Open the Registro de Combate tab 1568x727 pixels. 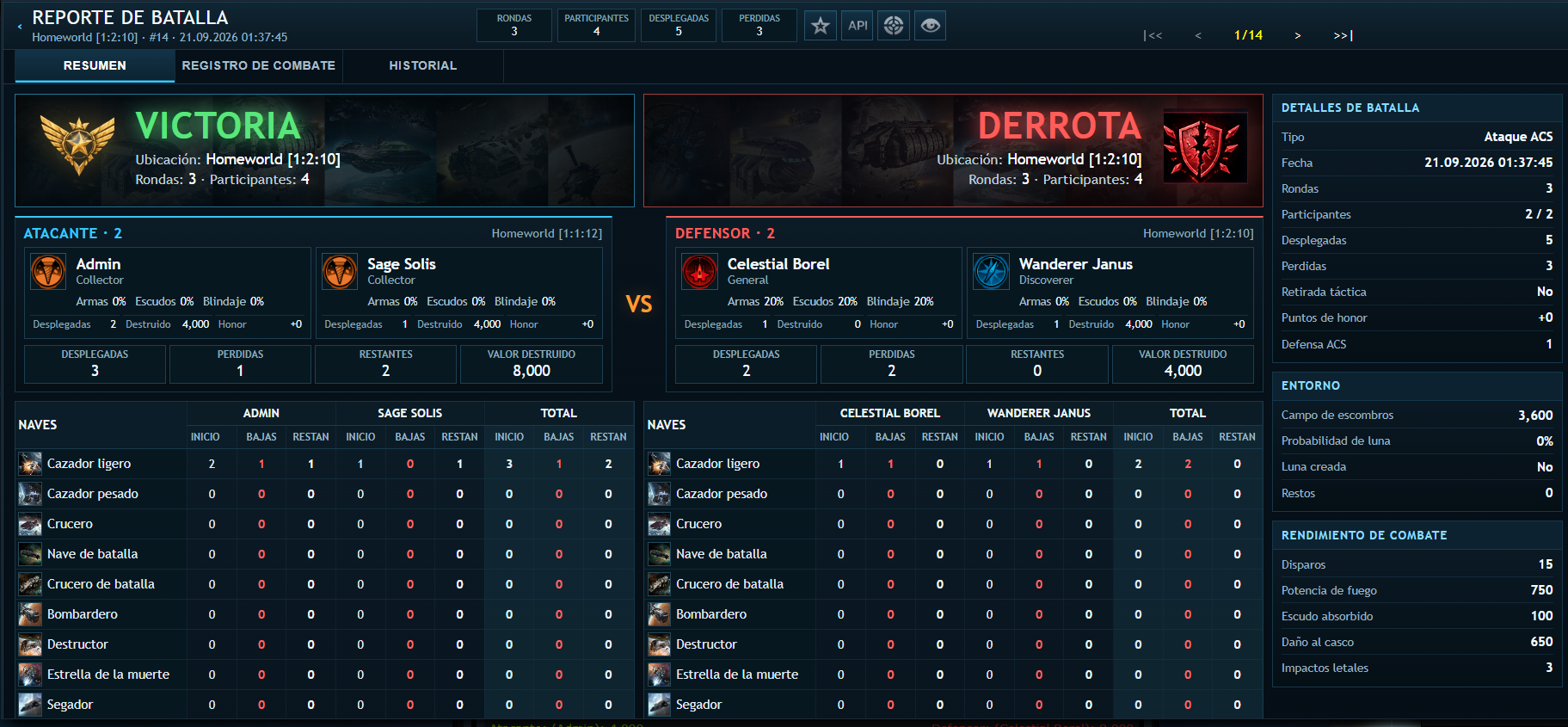(259, 65)
